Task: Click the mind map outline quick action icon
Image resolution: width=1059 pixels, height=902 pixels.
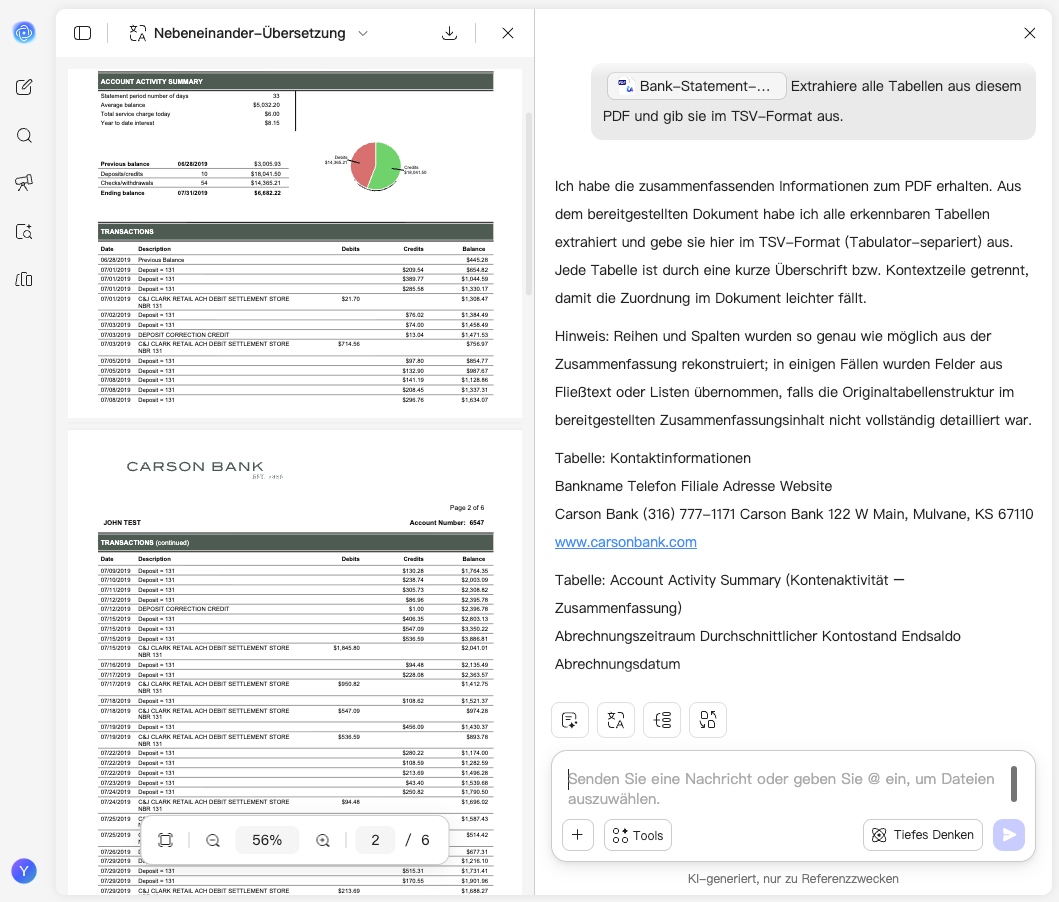Action: (x=662, y=720)
